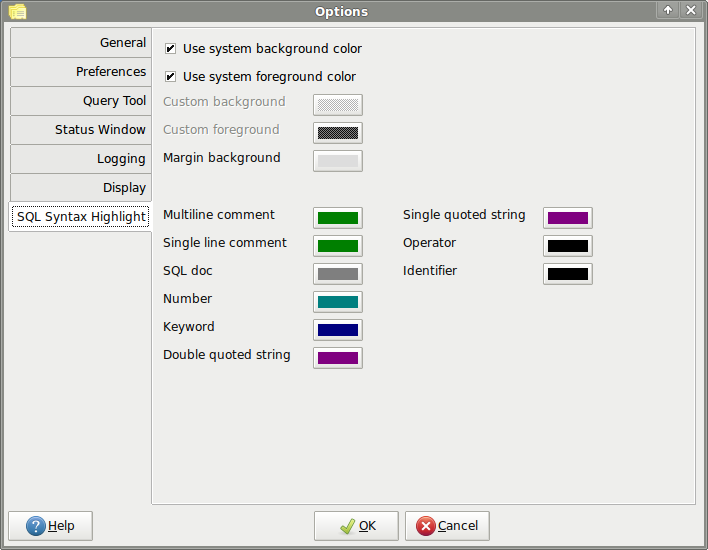The width and height of the screenshot is (708, 550).
Task: Go to the Status Window tab
Action: 80,130
